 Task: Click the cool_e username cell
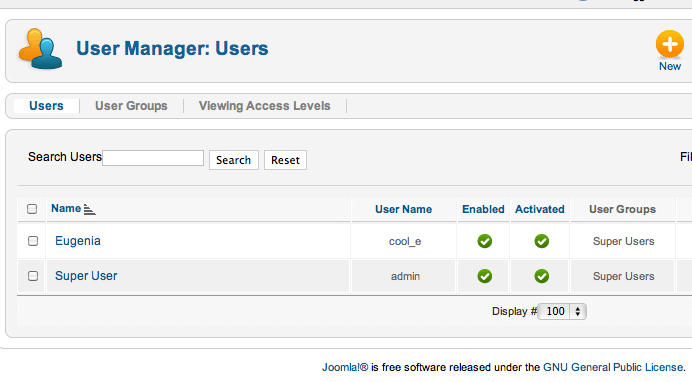[x=405, y=242]
